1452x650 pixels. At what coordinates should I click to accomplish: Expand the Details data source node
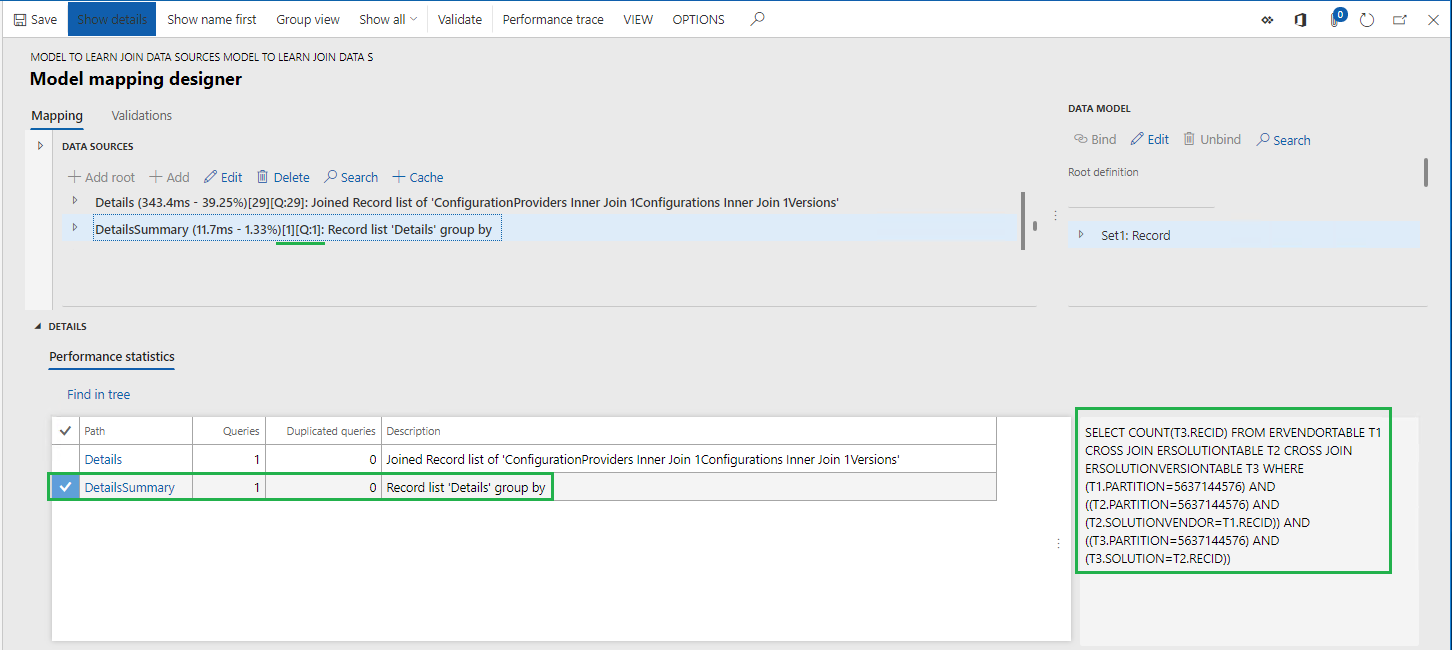tap(75, 202)
